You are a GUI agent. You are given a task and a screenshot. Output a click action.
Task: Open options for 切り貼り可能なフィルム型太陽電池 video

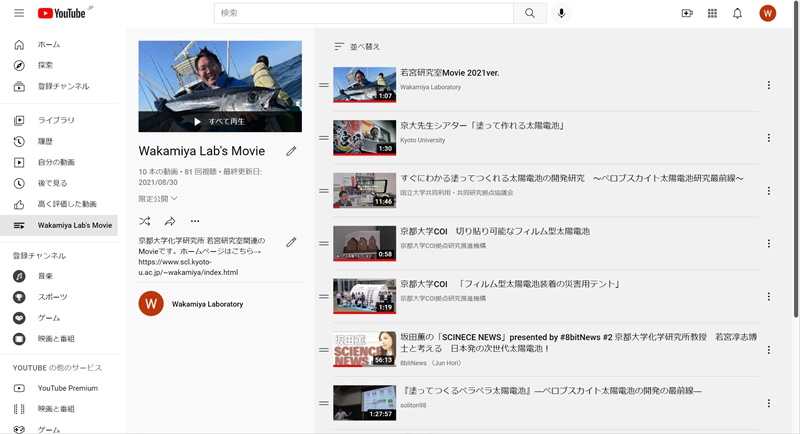click(x=768, y=243)
